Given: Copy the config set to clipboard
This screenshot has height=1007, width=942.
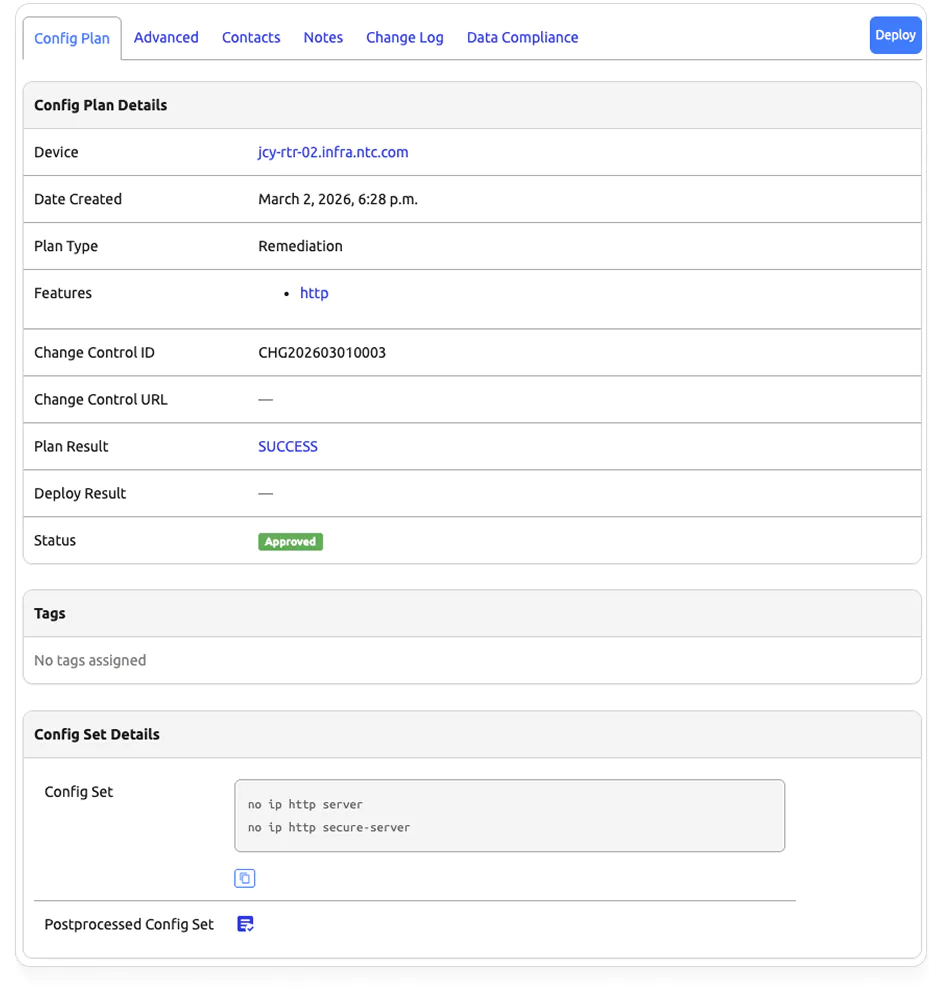Looking at the screenshot, I should click(x=245, y=878).
